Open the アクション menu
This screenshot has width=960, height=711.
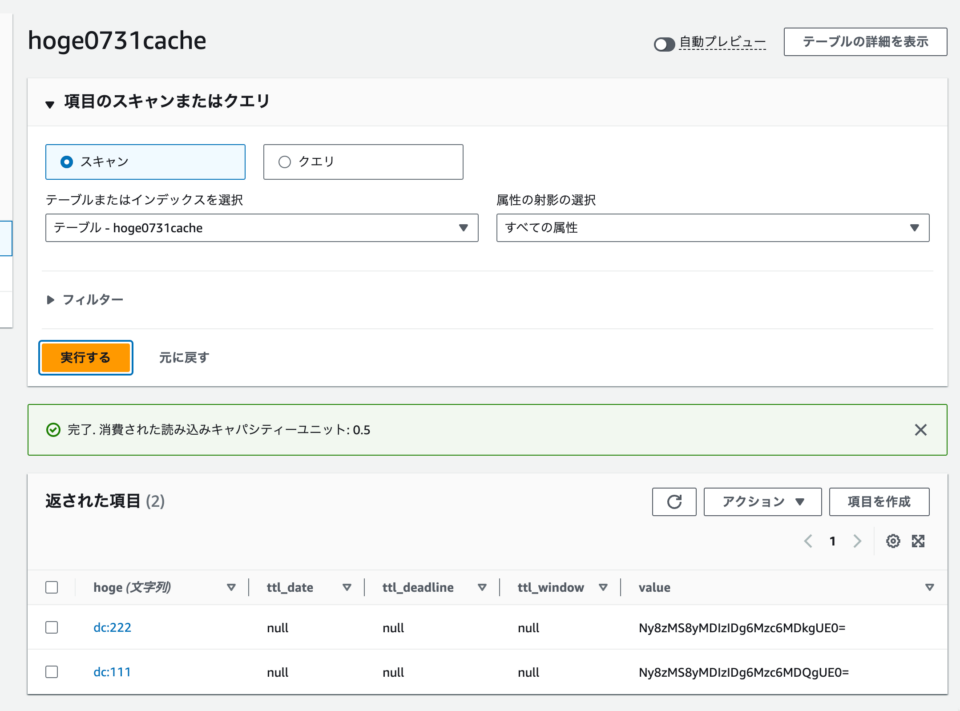(762, 501)
